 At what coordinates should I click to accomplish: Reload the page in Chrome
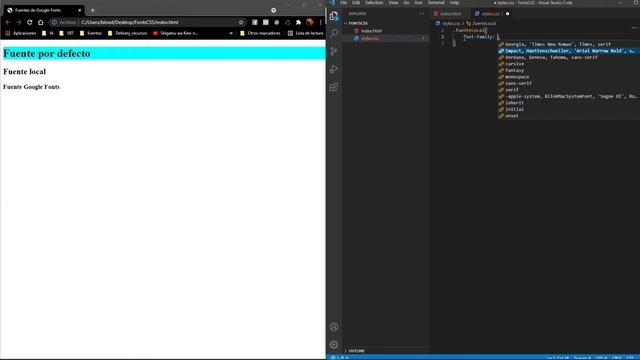(29, 22)
